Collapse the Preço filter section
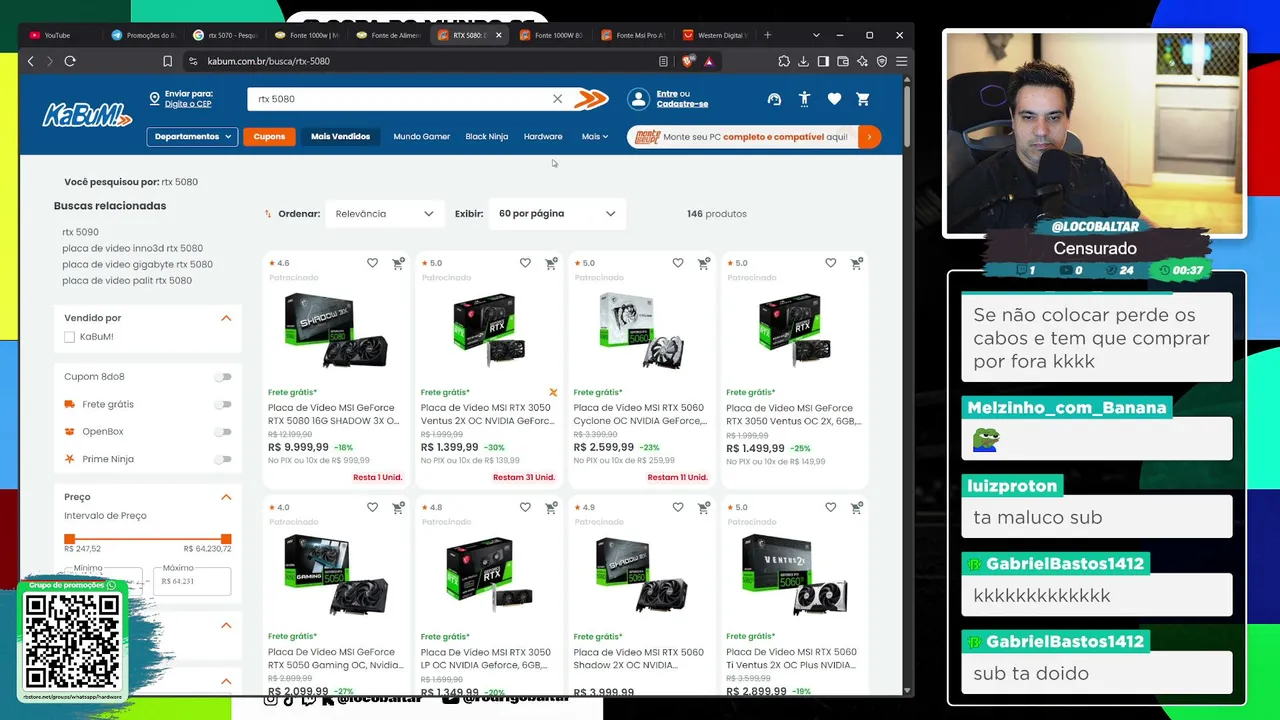Viewport: 1280px width, 720px height. click(x=226, y=497)
